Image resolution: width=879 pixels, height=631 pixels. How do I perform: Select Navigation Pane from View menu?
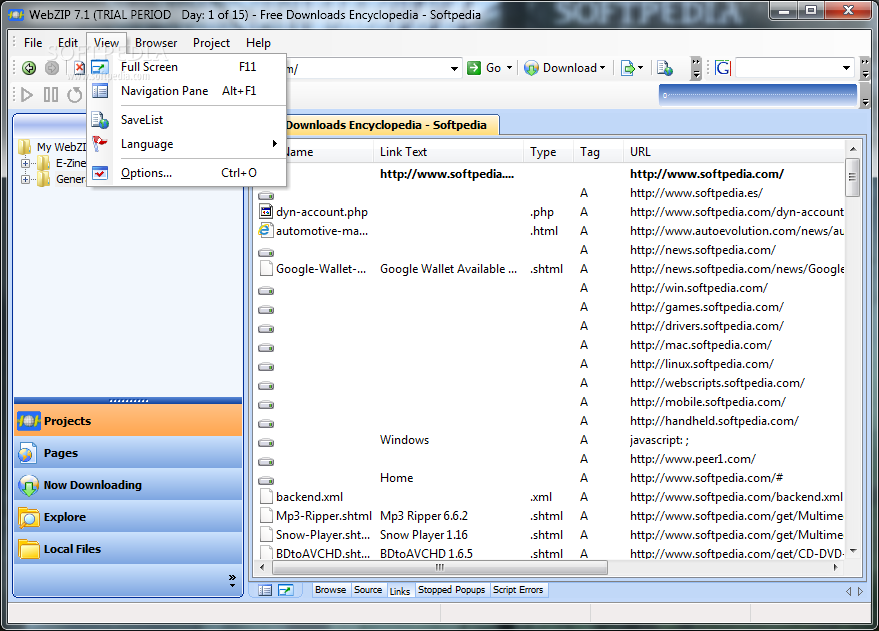tap(188, 91)
